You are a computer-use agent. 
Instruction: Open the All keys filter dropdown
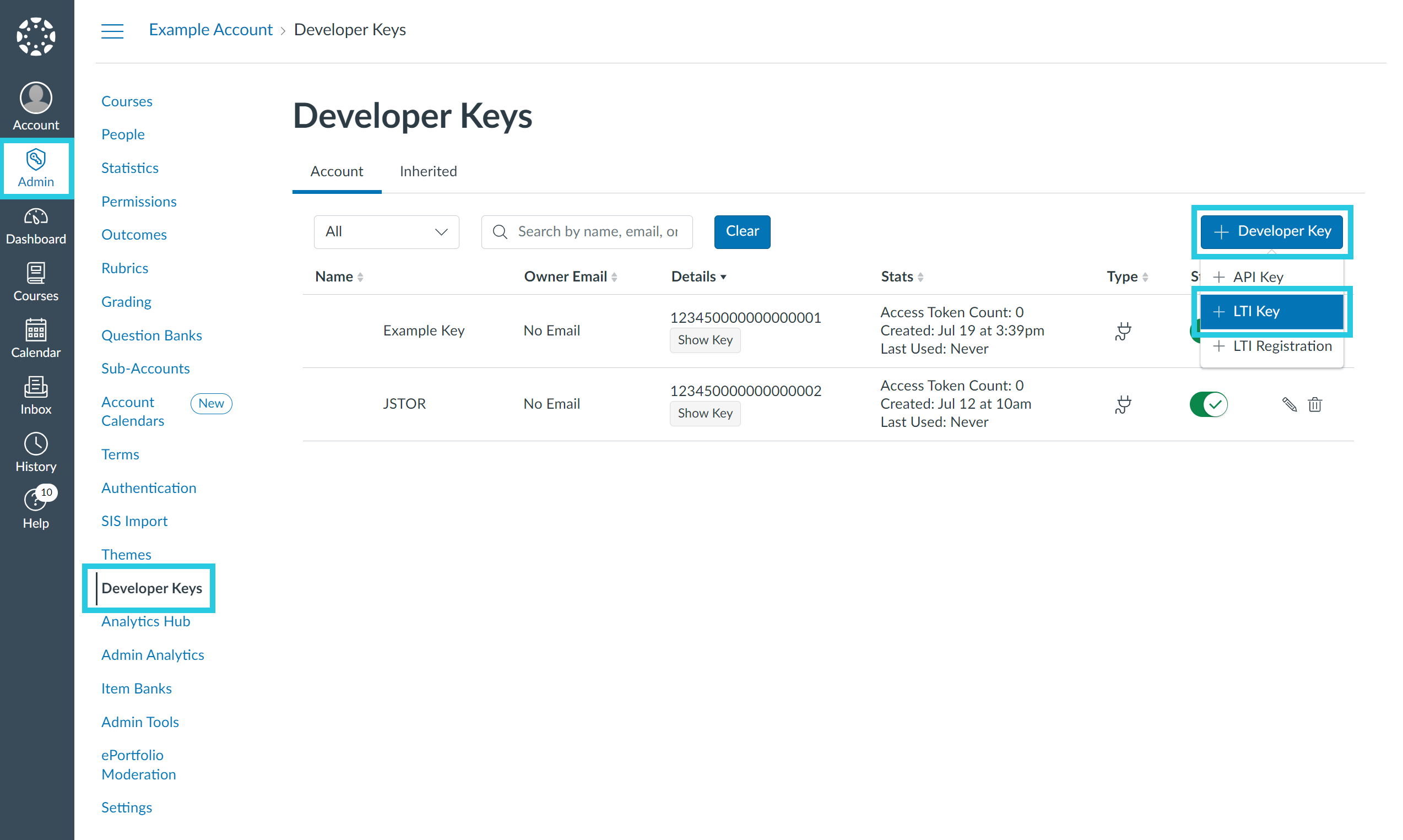point(386,231)
